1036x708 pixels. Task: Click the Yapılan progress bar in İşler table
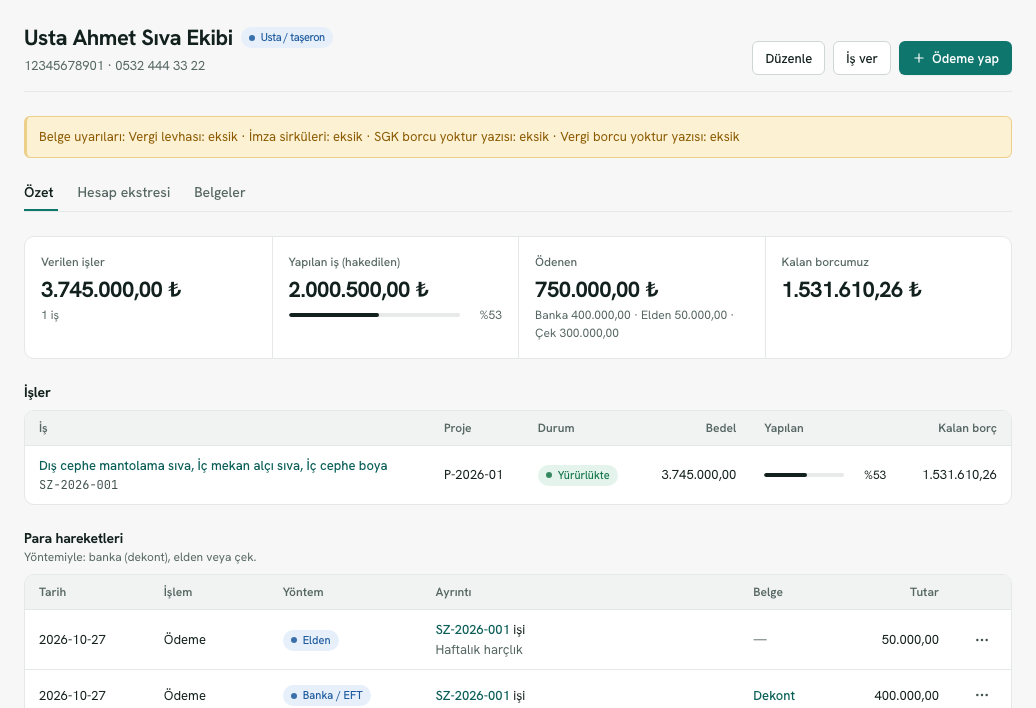tap(804, 475)
